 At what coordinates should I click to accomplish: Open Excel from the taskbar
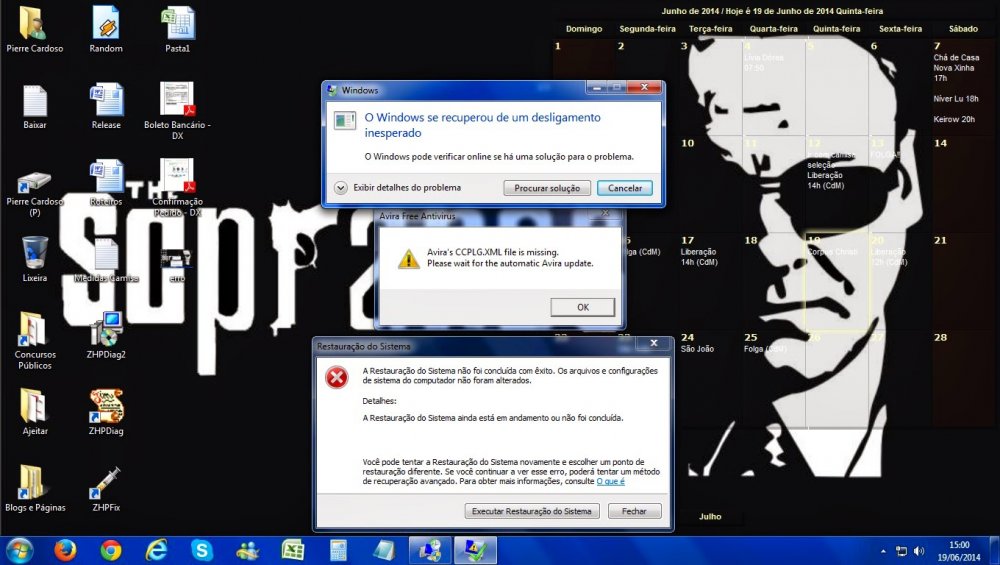click(x=293, y=550)
